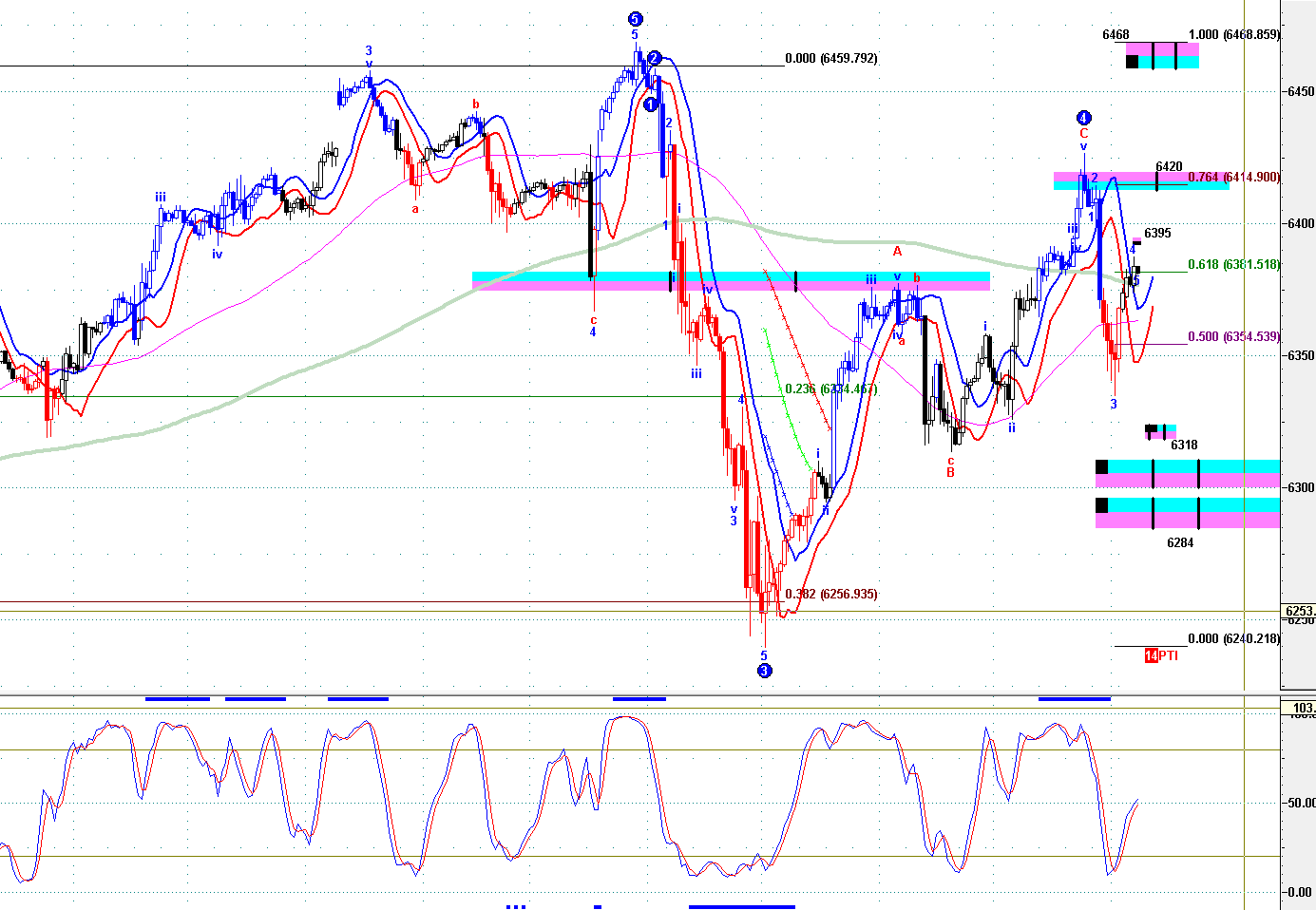Select the 0.618 (6381.518) retracement label
This screenshot has height=910, width=1316.
pyautogui.click(x=1234, y=264)
